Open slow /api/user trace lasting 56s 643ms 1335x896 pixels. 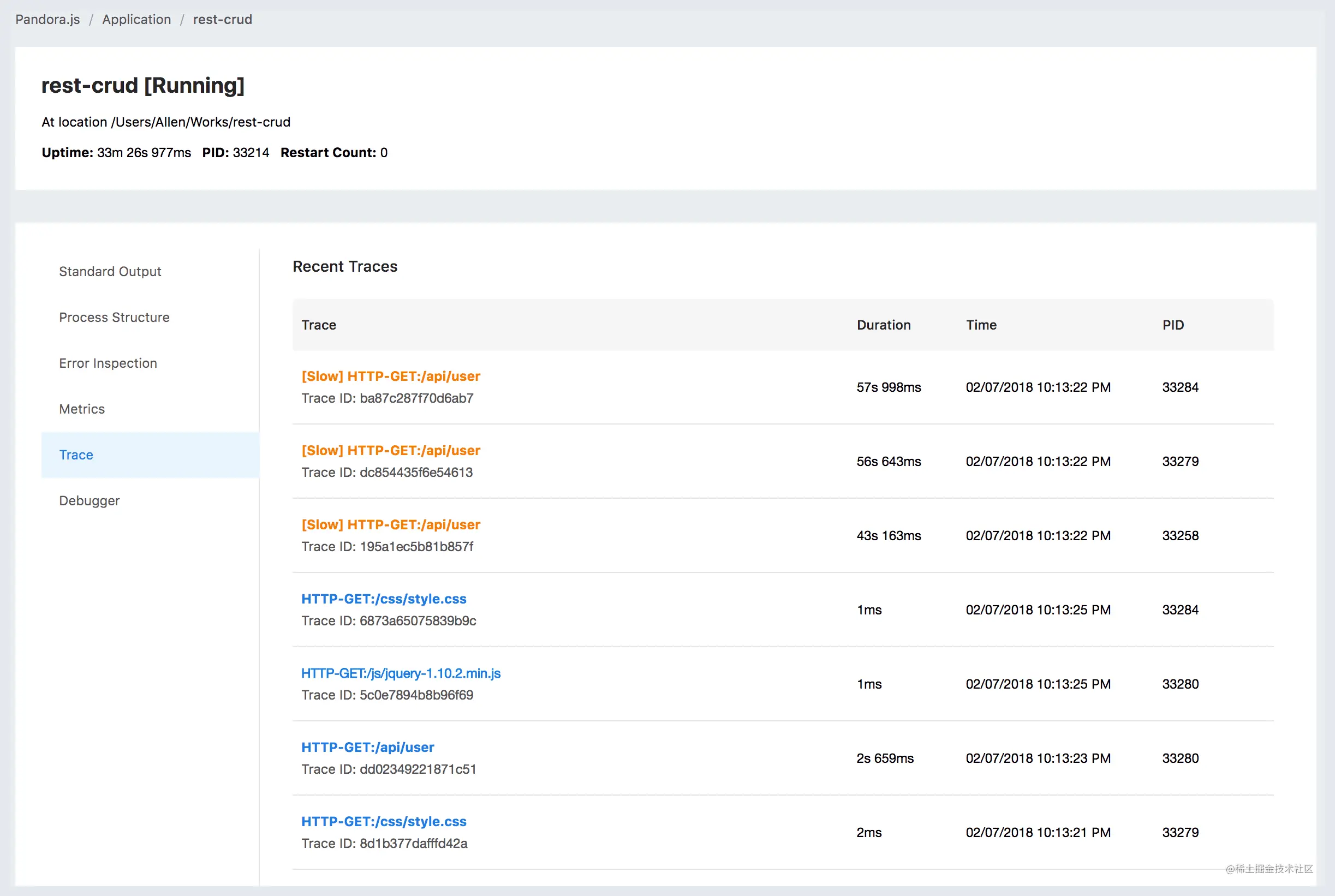391,450
